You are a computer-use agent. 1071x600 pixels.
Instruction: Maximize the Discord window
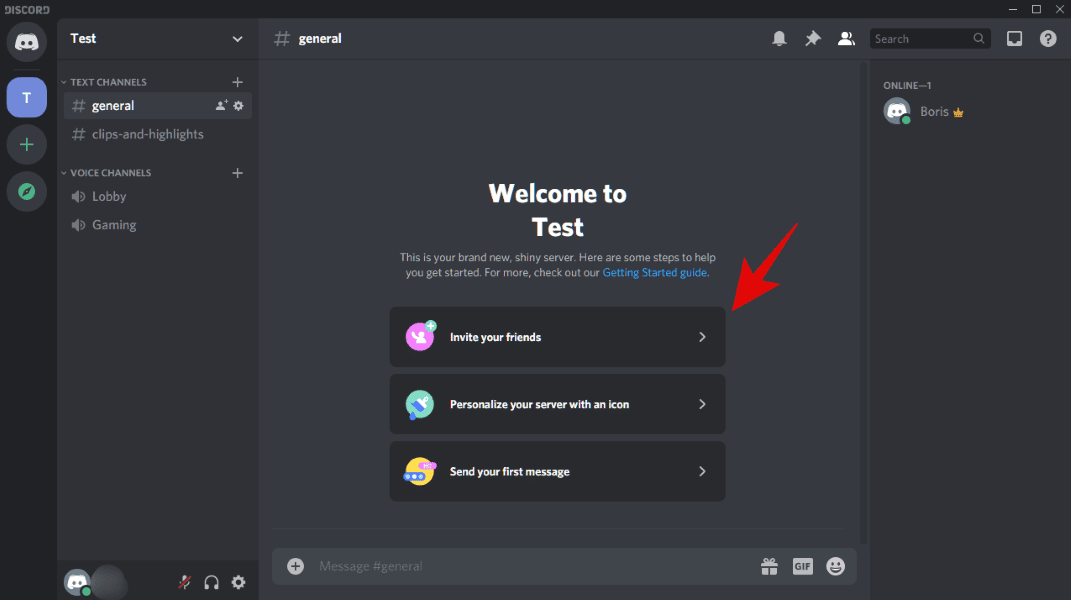[x=1036, y=9]
